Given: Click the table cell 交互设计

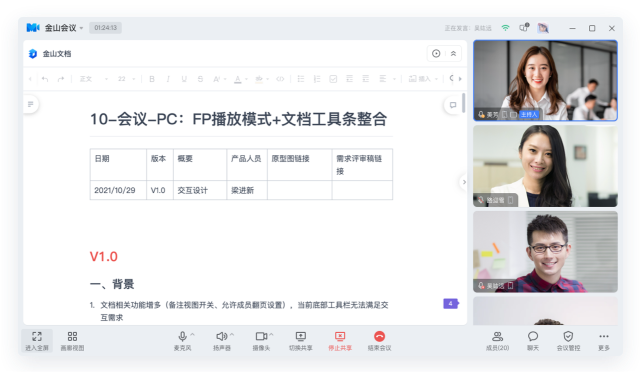Looking at the screenshot, I should tap(200, 190).
